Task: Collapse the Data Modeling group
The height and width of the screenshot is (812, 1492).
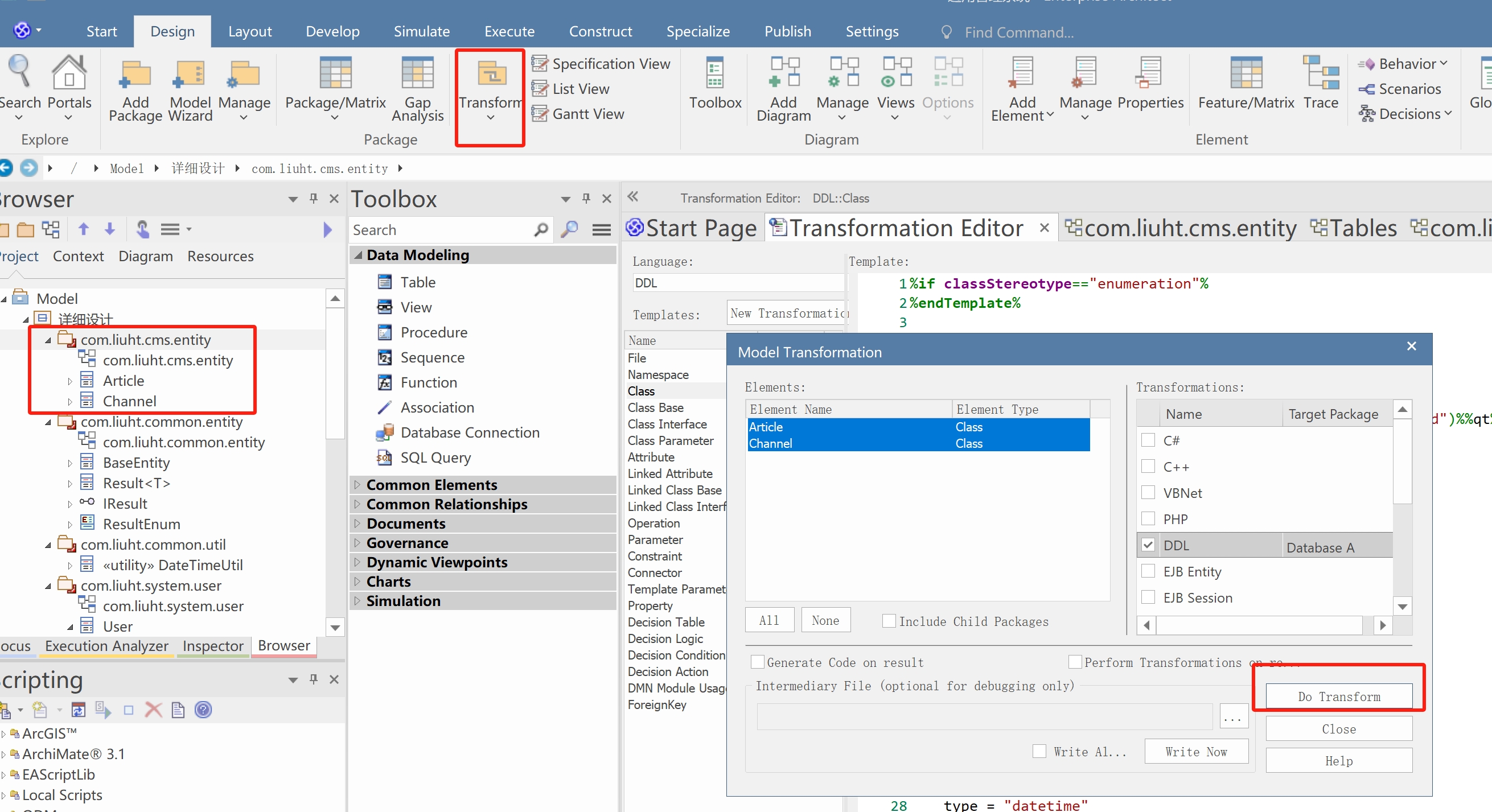Action: [358, 255]
